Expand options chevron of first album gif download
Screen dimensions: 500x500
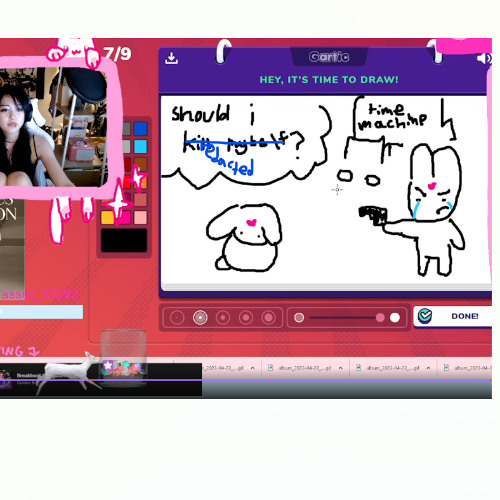tap(253, 368)
